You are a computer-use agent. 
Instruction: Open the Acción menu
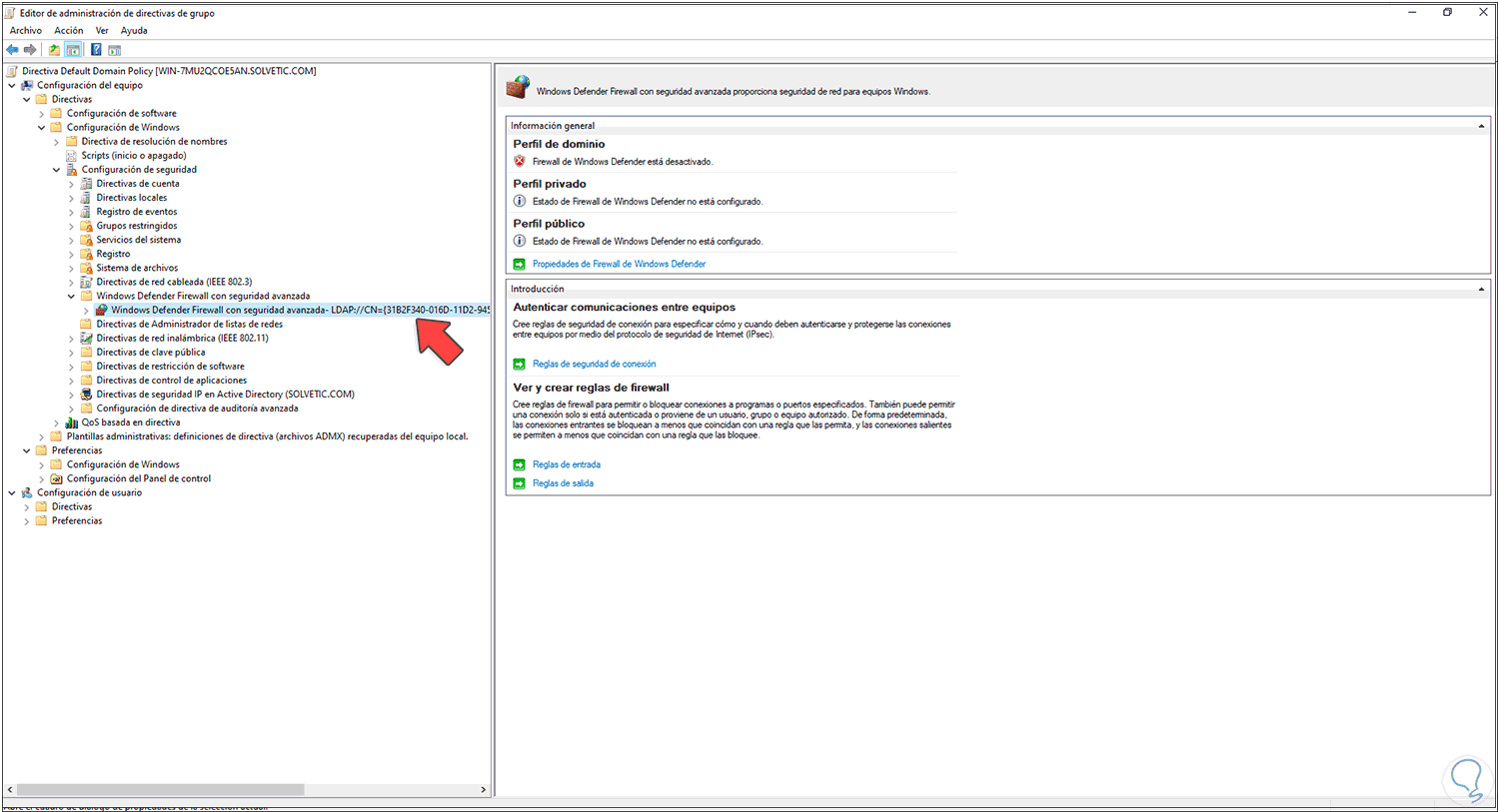(69, 30)
